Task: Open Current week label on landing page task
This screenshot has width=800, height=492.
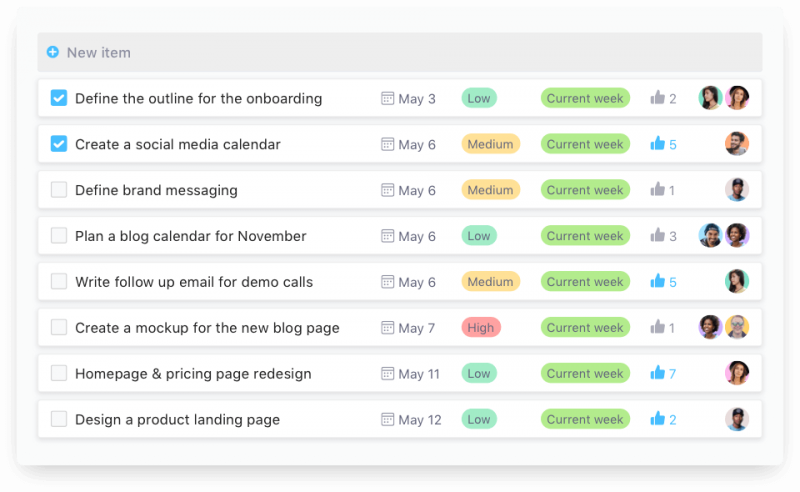Action: [585, 419]
